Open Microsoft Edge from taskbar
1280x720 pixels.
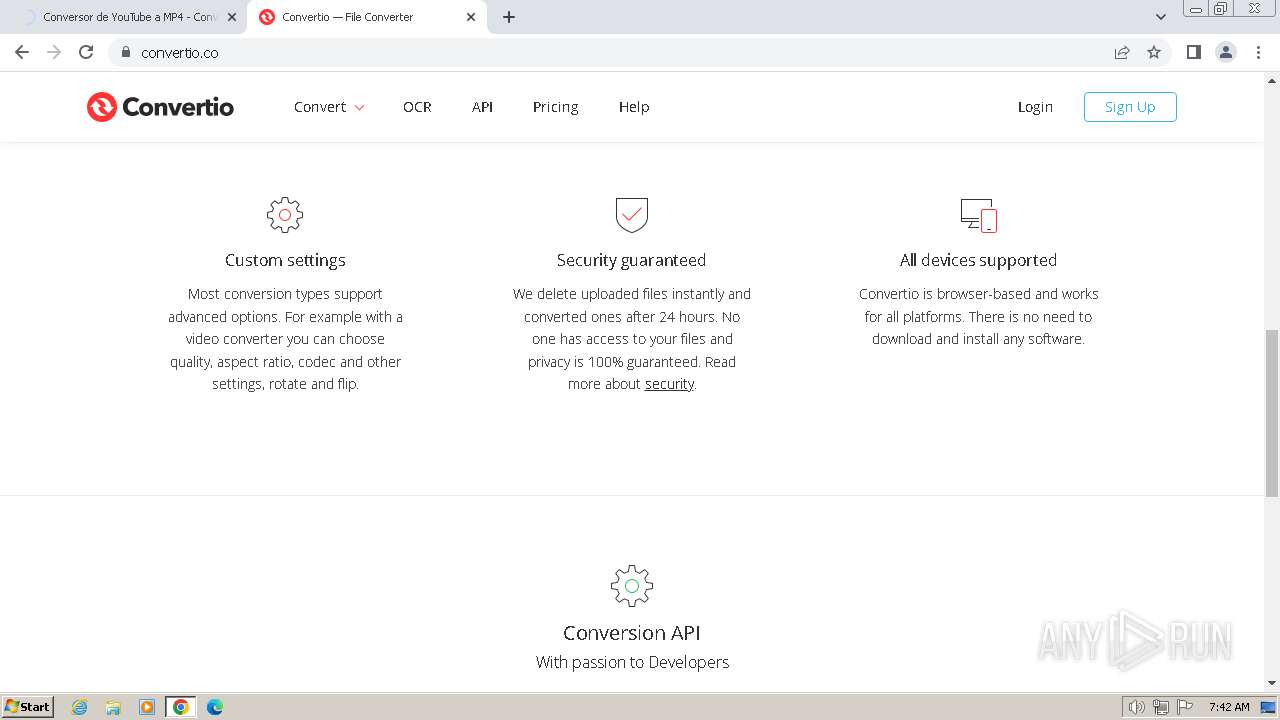[215, 707]
